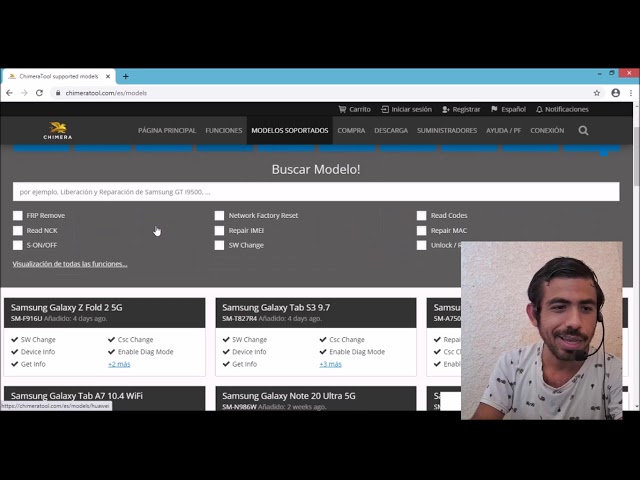
Task: Open Notificaciones bell
Action: [x=562, y=109]
